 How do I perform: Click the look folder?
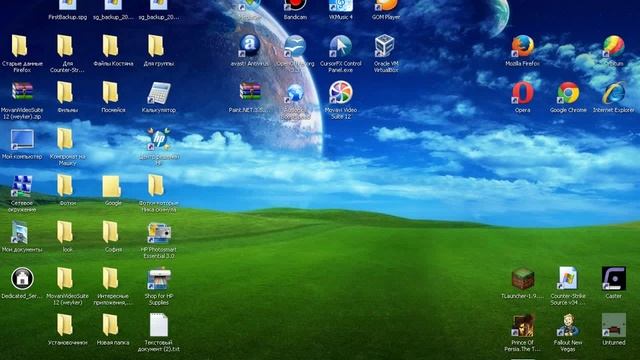tap(65, 232)
